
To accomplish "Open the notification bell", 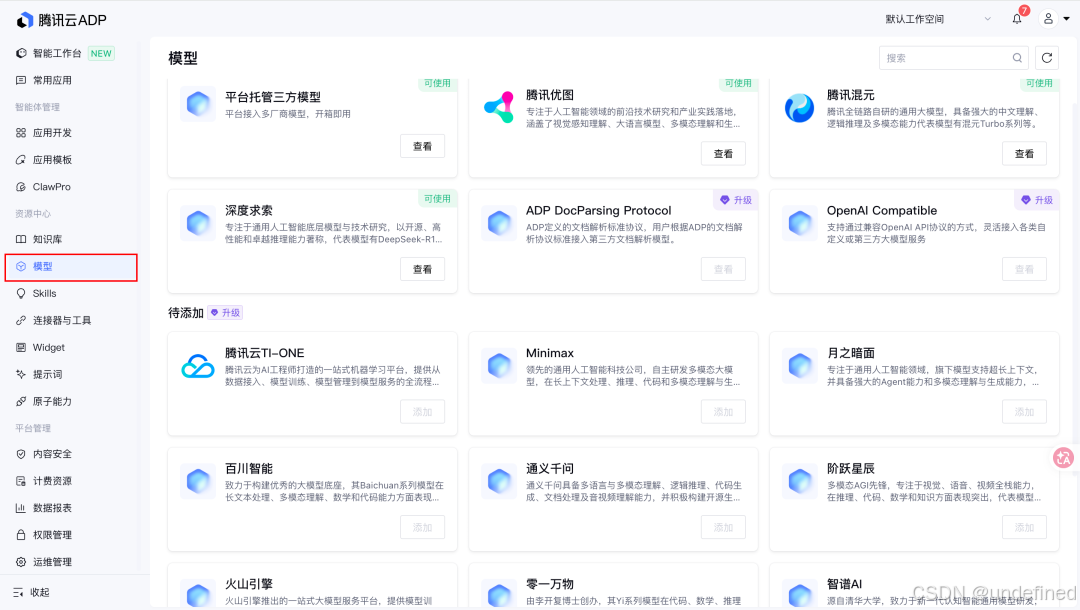I will 1017,19.
